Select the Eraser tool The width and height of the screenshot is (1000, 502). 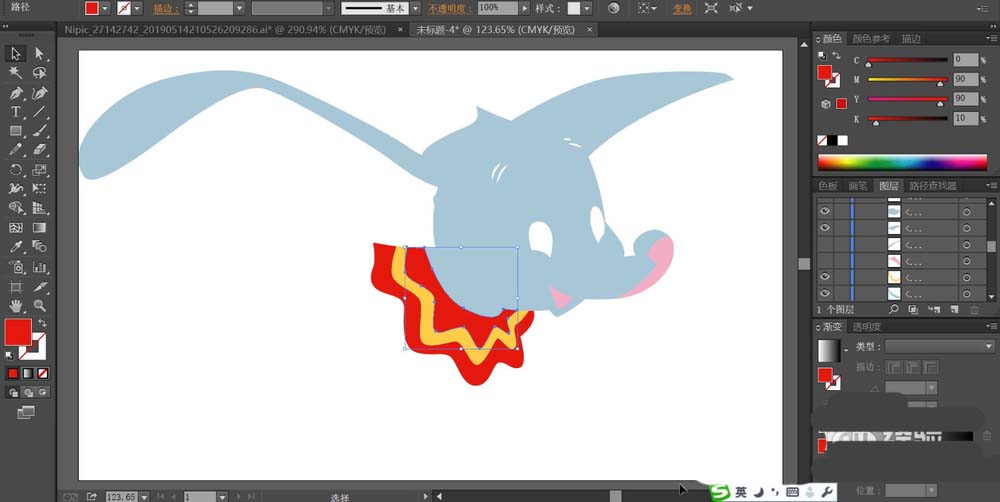click(40, 150)
